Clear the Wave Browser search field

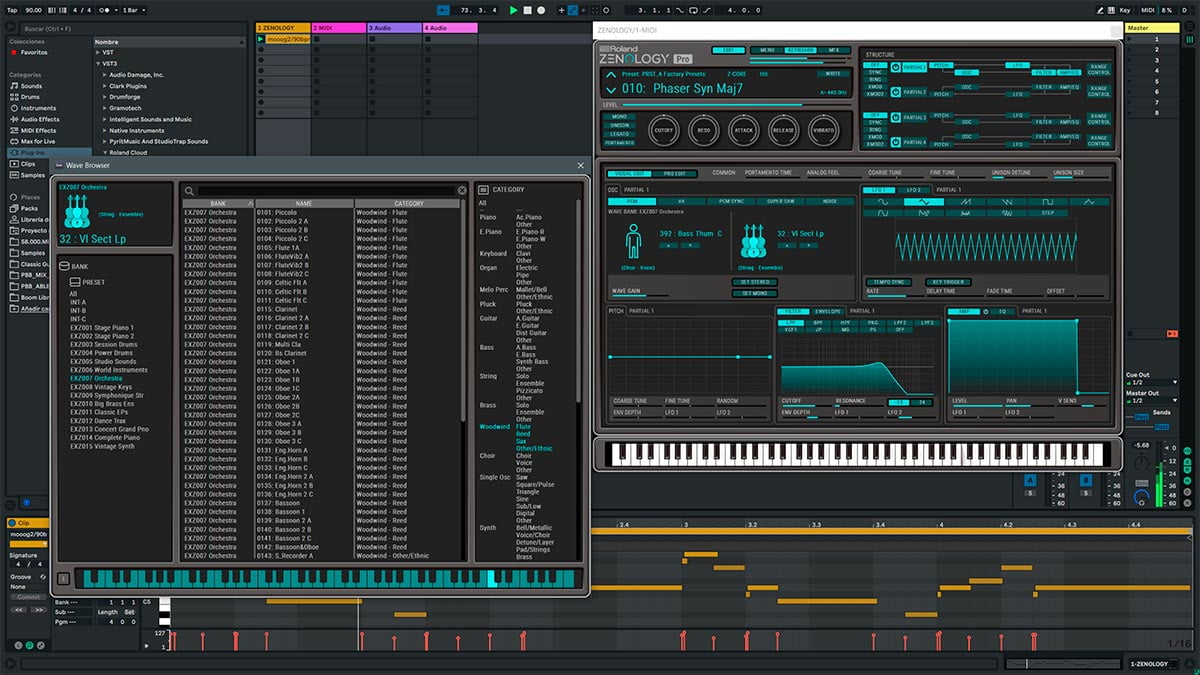tap(462, 190)
